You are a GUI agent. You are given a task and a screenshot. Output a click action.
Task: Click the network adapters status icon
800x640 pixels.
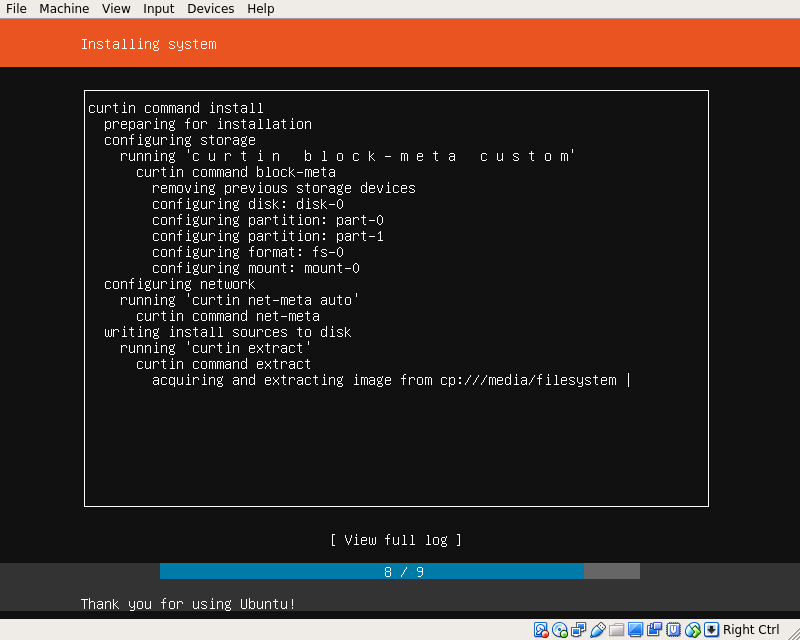[x=579, y=630]
